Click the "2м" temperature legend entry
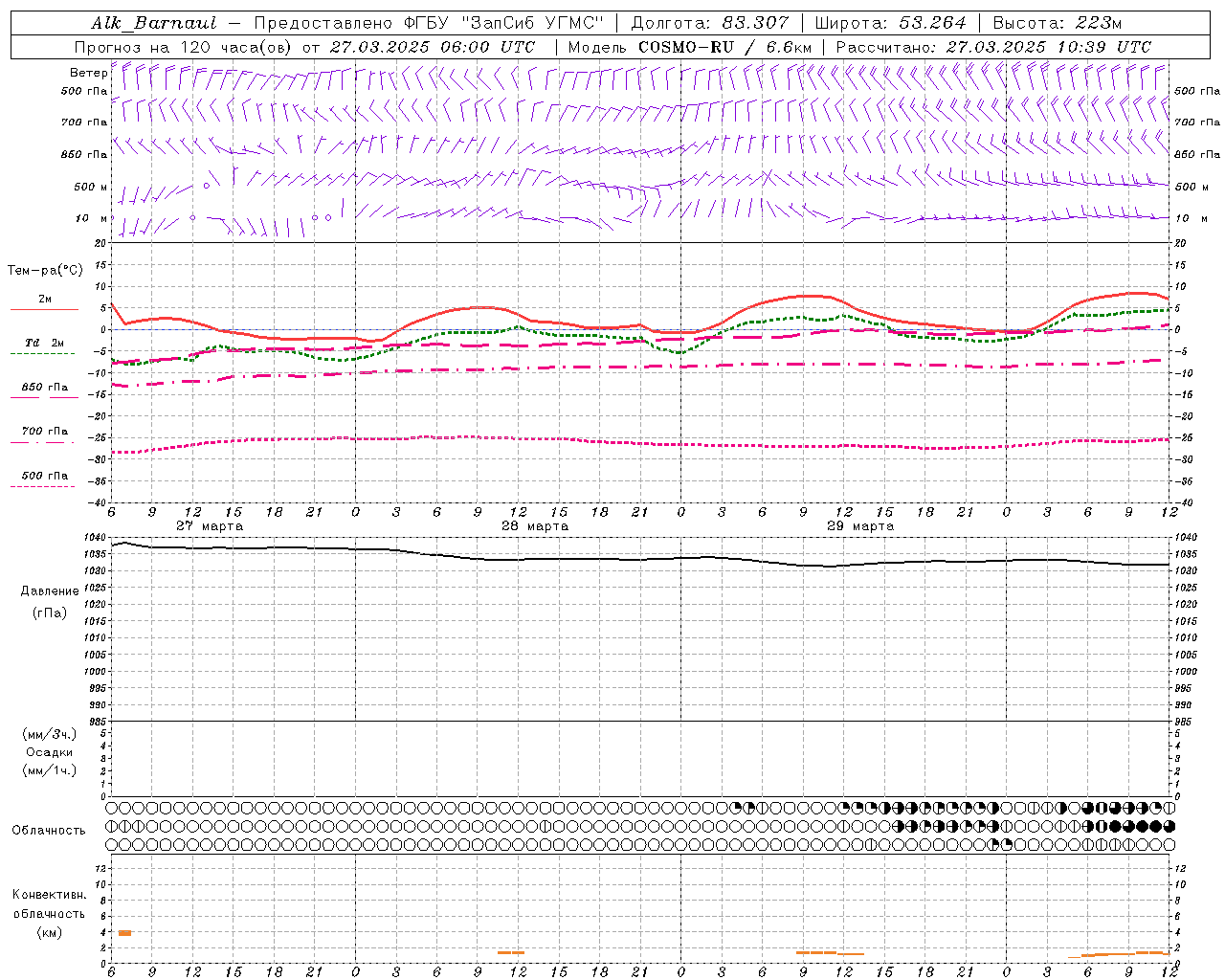 click(45, 300)
